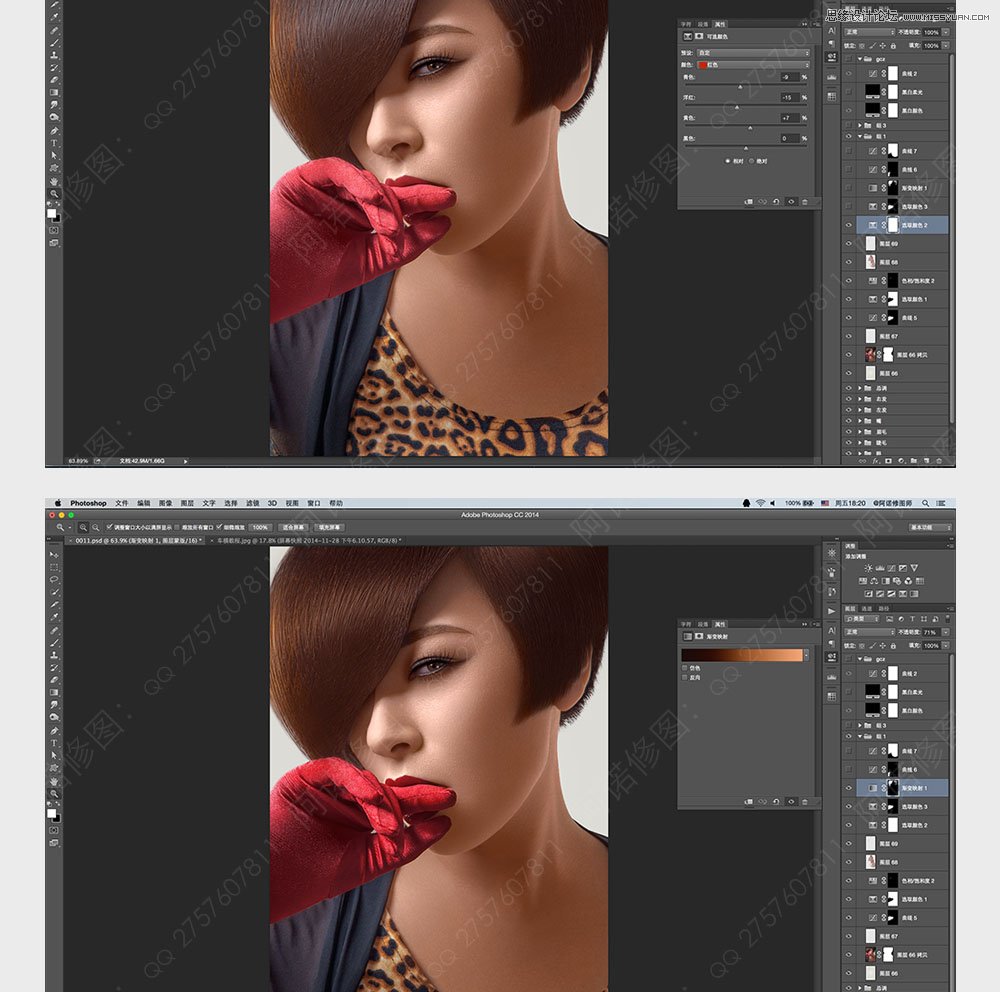Open the 不透明度 opacity dropdown in Layers panel
The width and height of the screenshot is (1000, 992).
tap(943, 630)
